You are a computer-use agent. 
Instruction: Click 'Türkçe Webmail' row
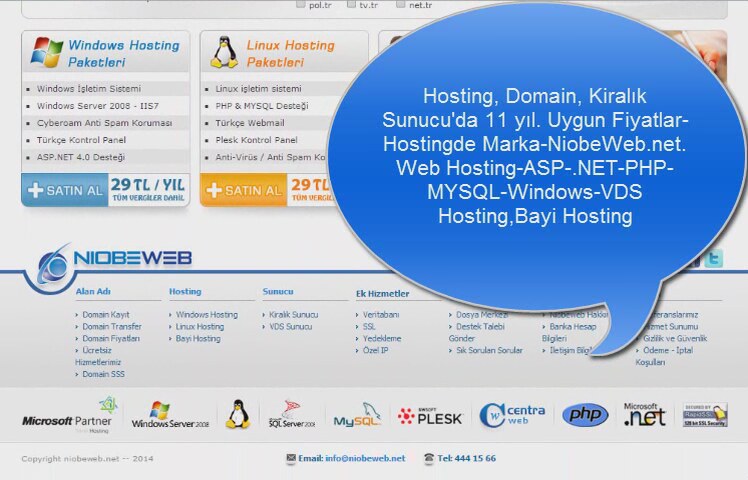[270, 123]
